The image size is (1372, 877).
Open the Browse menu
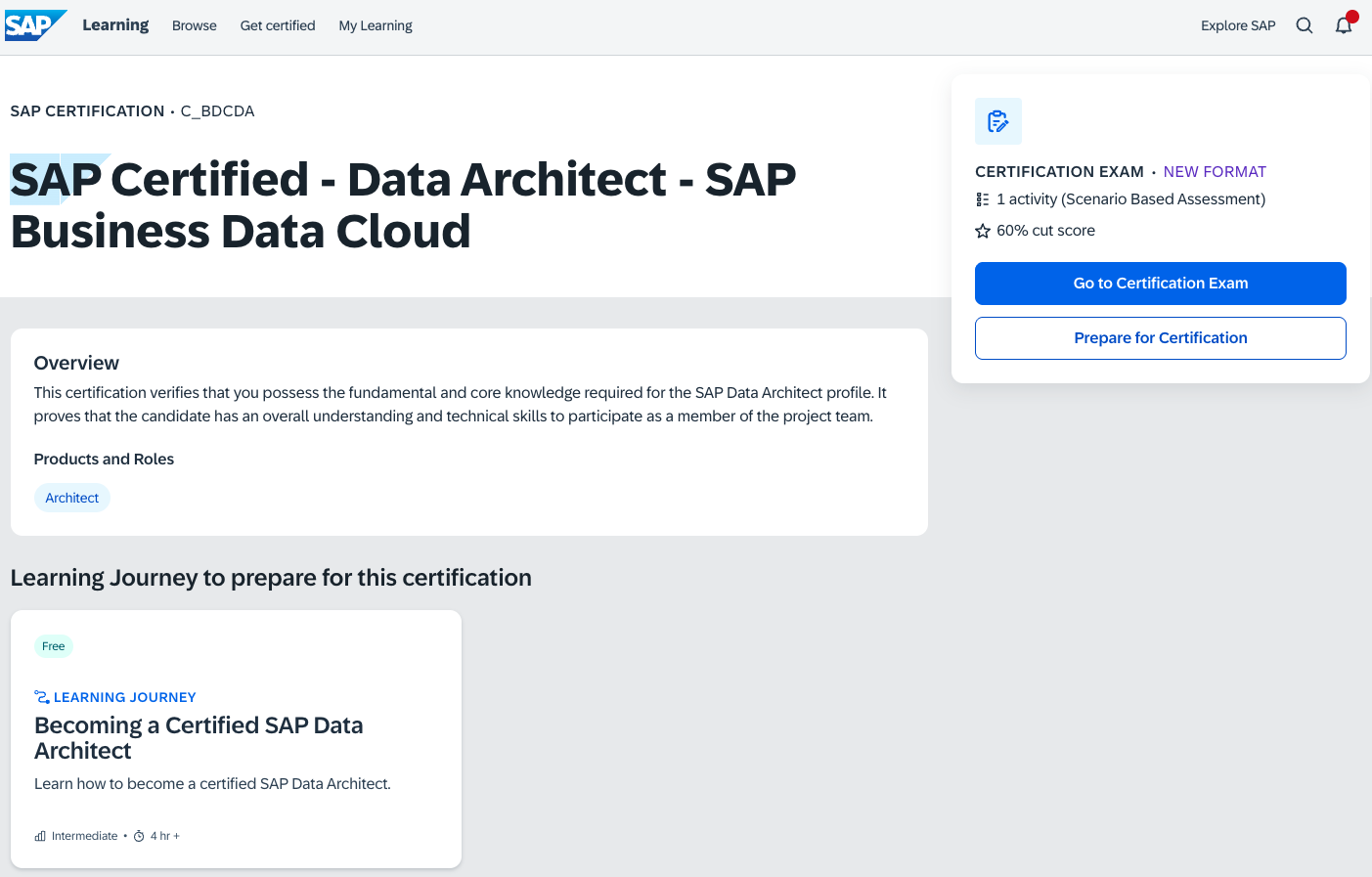click(x=195, y=25)
